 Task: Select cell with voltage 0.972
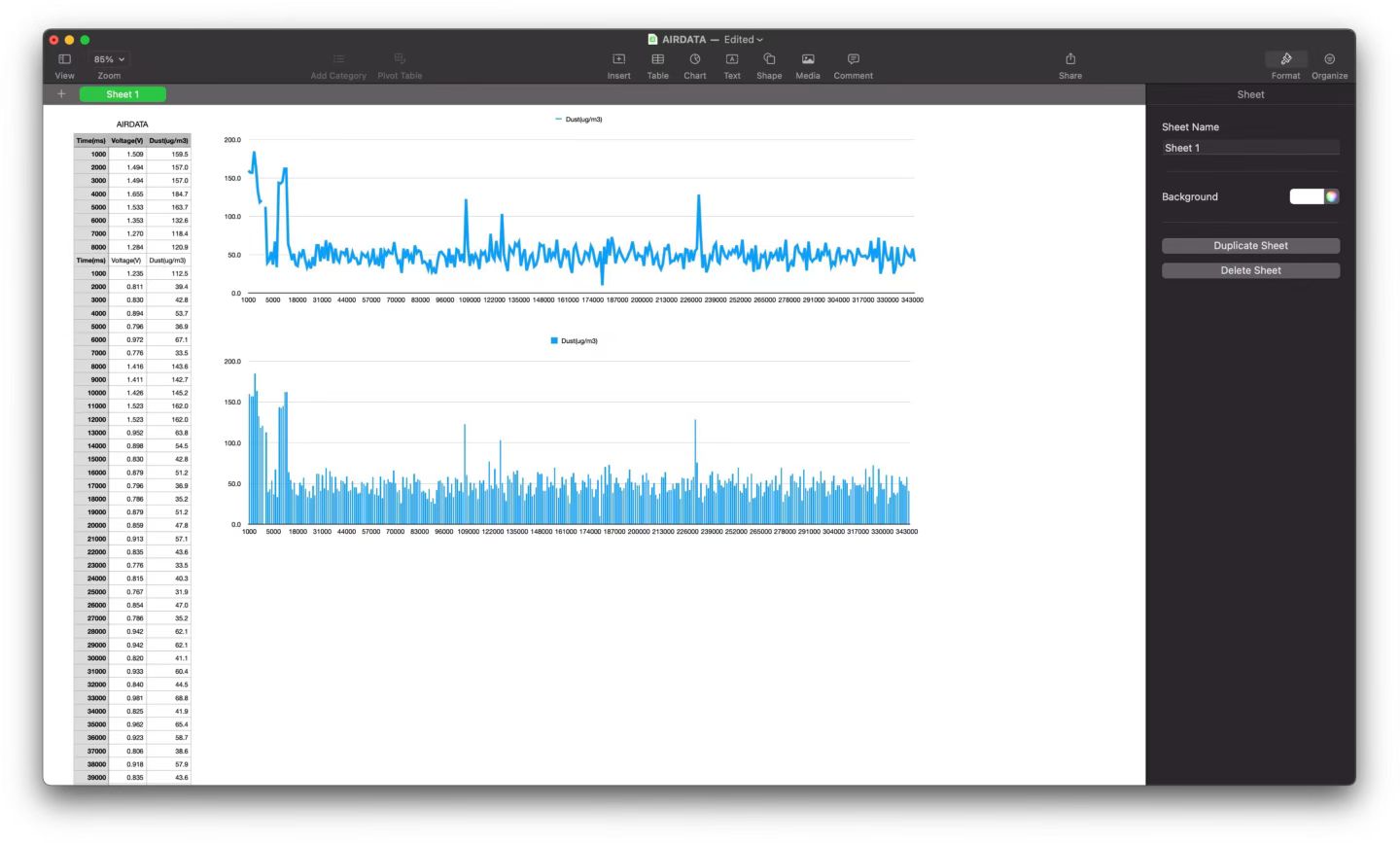[127, 340]
